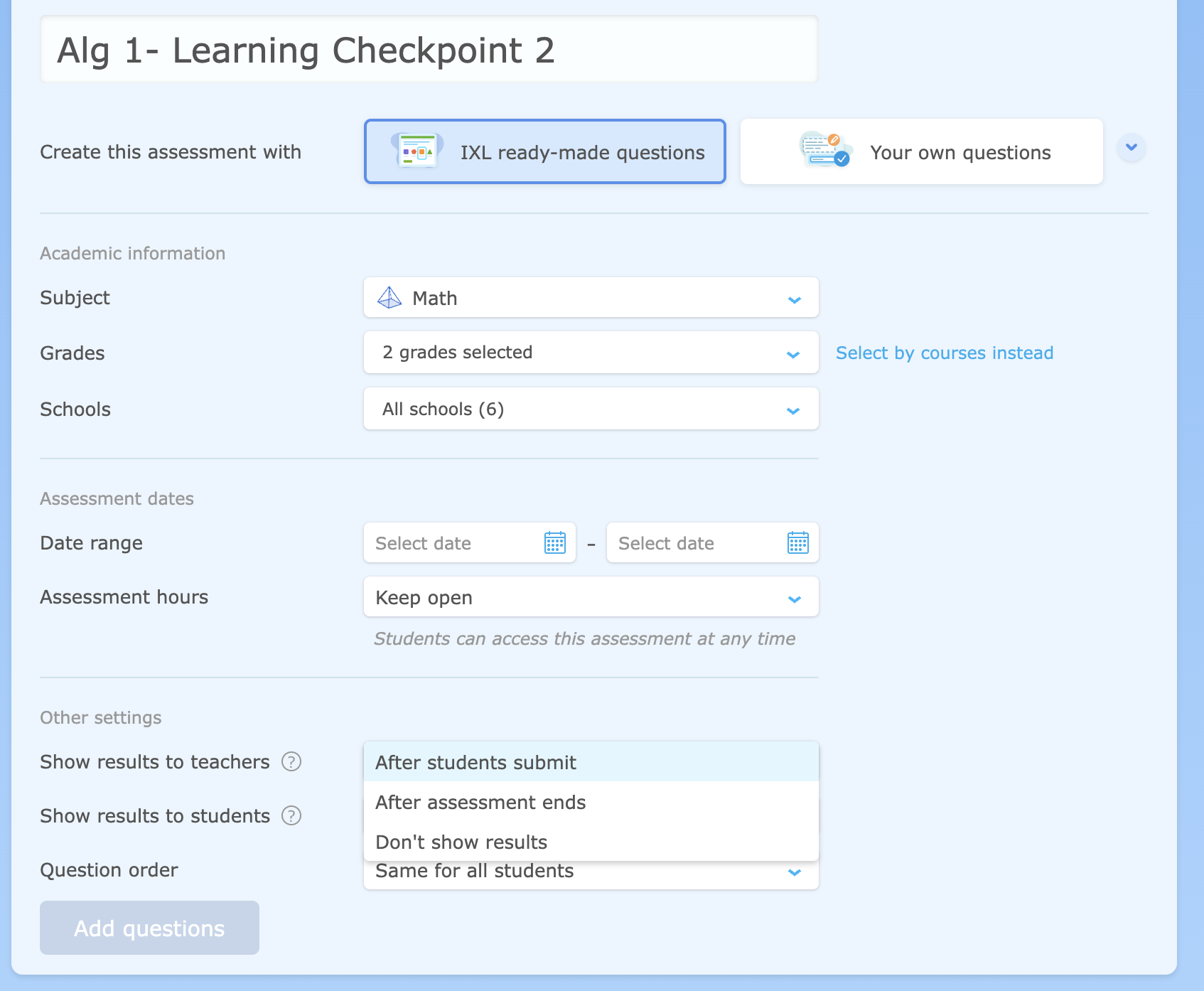
Task: Click the IXL ready-made questions icon
Action: click(x=417, y=151)
